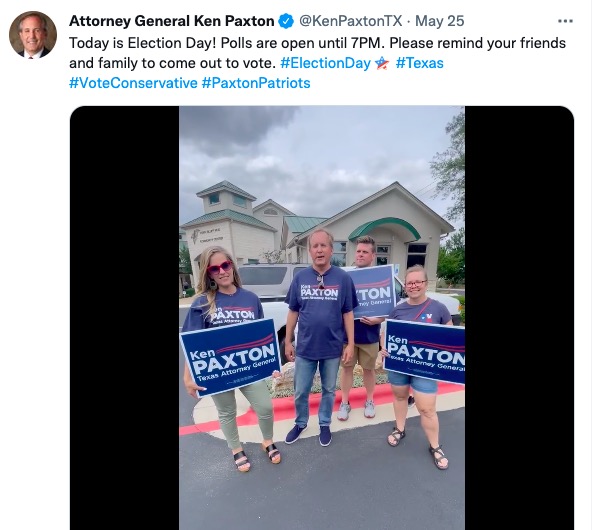Click the blue verified badge checkmark
This screenshot has height=530, width=592.
click(x=286, y=21)
